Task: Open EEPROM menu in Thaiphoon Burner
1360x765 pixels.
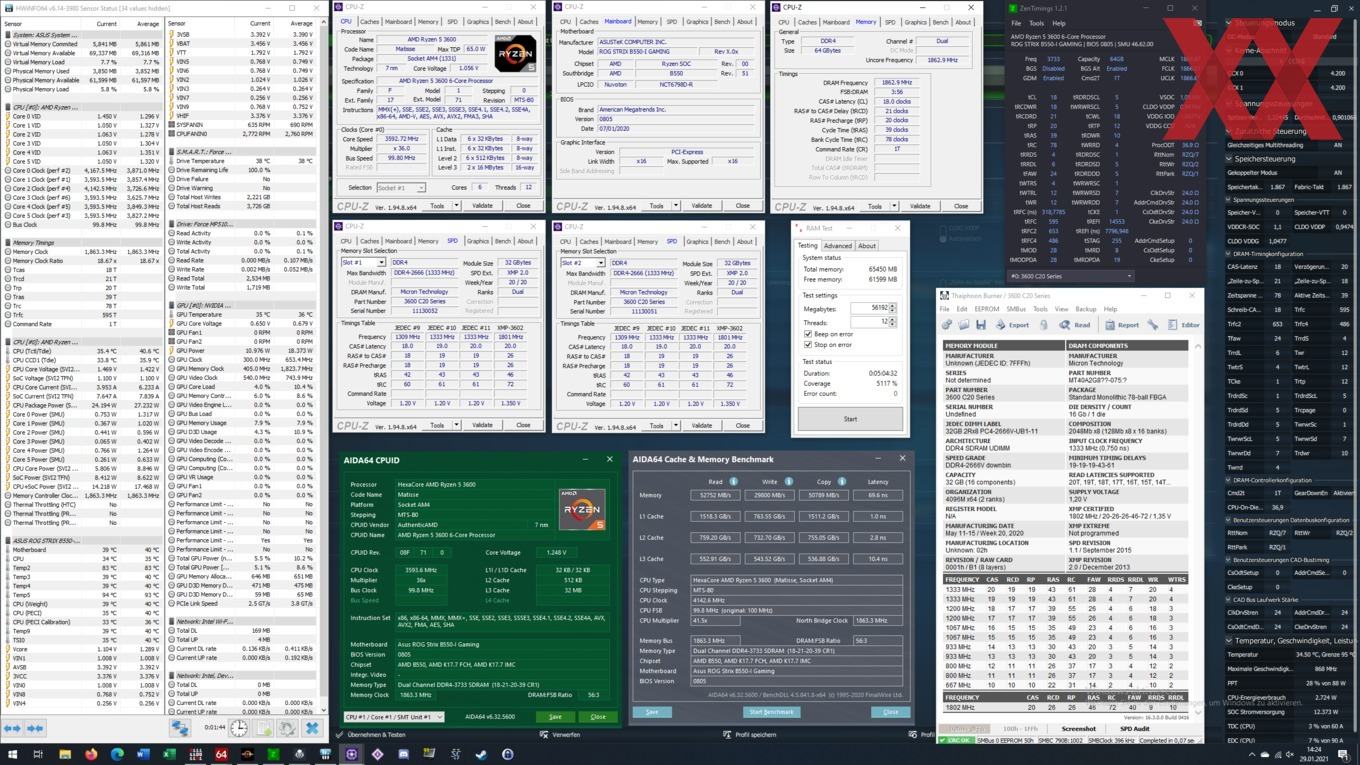Action: pos(986,309)
